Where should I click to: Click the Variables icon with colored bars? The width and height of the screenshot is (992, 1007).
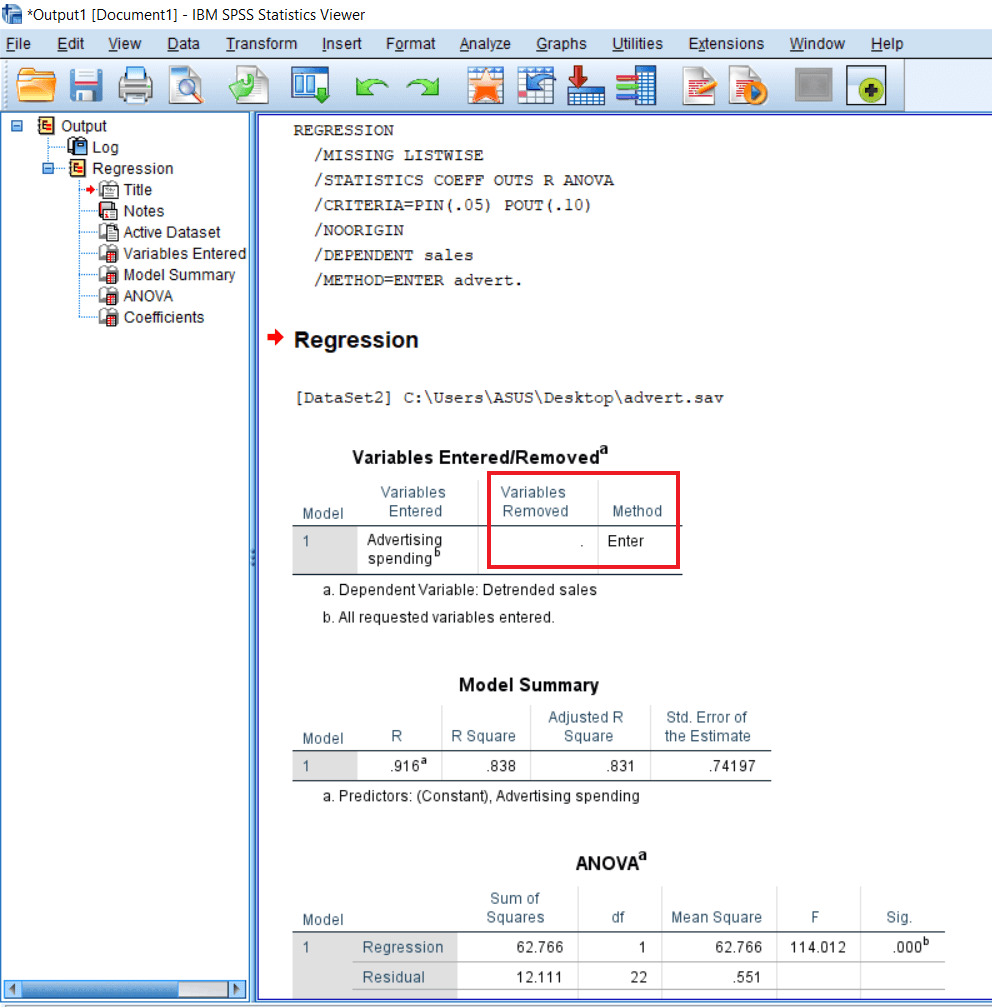[636, 85]
